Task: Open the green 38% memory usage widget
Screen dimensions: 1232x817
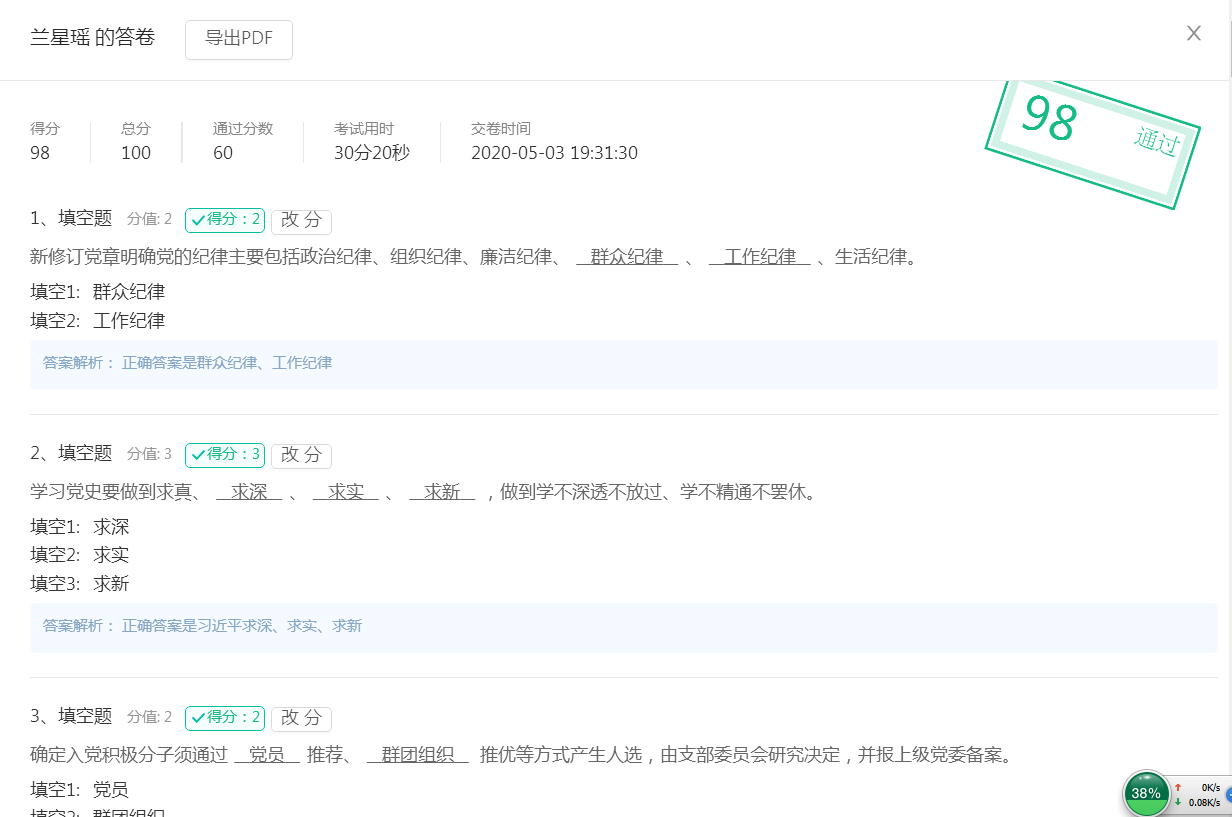Action: (1146, 793)
